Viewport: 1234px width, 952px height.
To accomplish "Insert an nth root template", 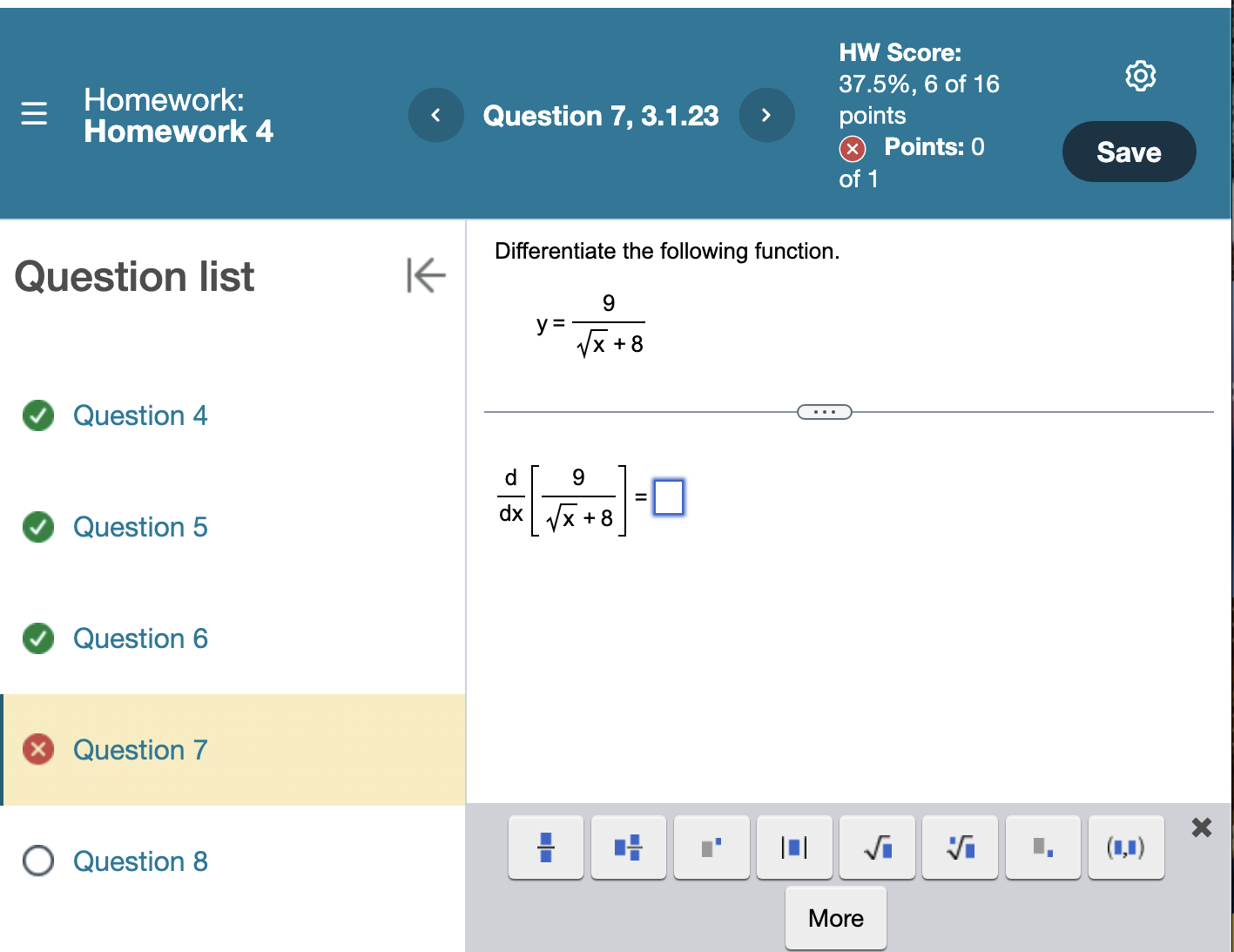I will 959,847.
